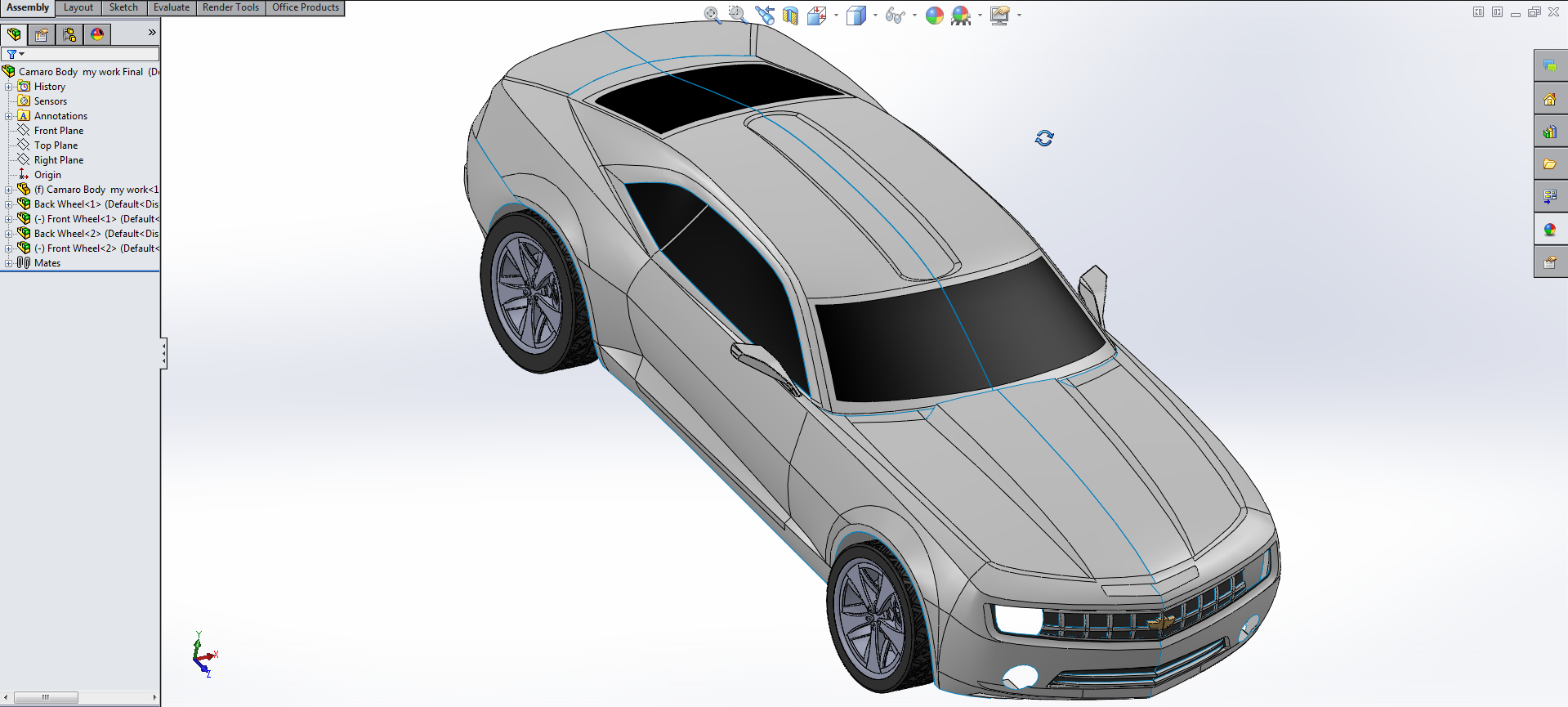Viewport: 1568px width, 707px height.
Task: Click the second window tile button
Action: [1497, 12]
